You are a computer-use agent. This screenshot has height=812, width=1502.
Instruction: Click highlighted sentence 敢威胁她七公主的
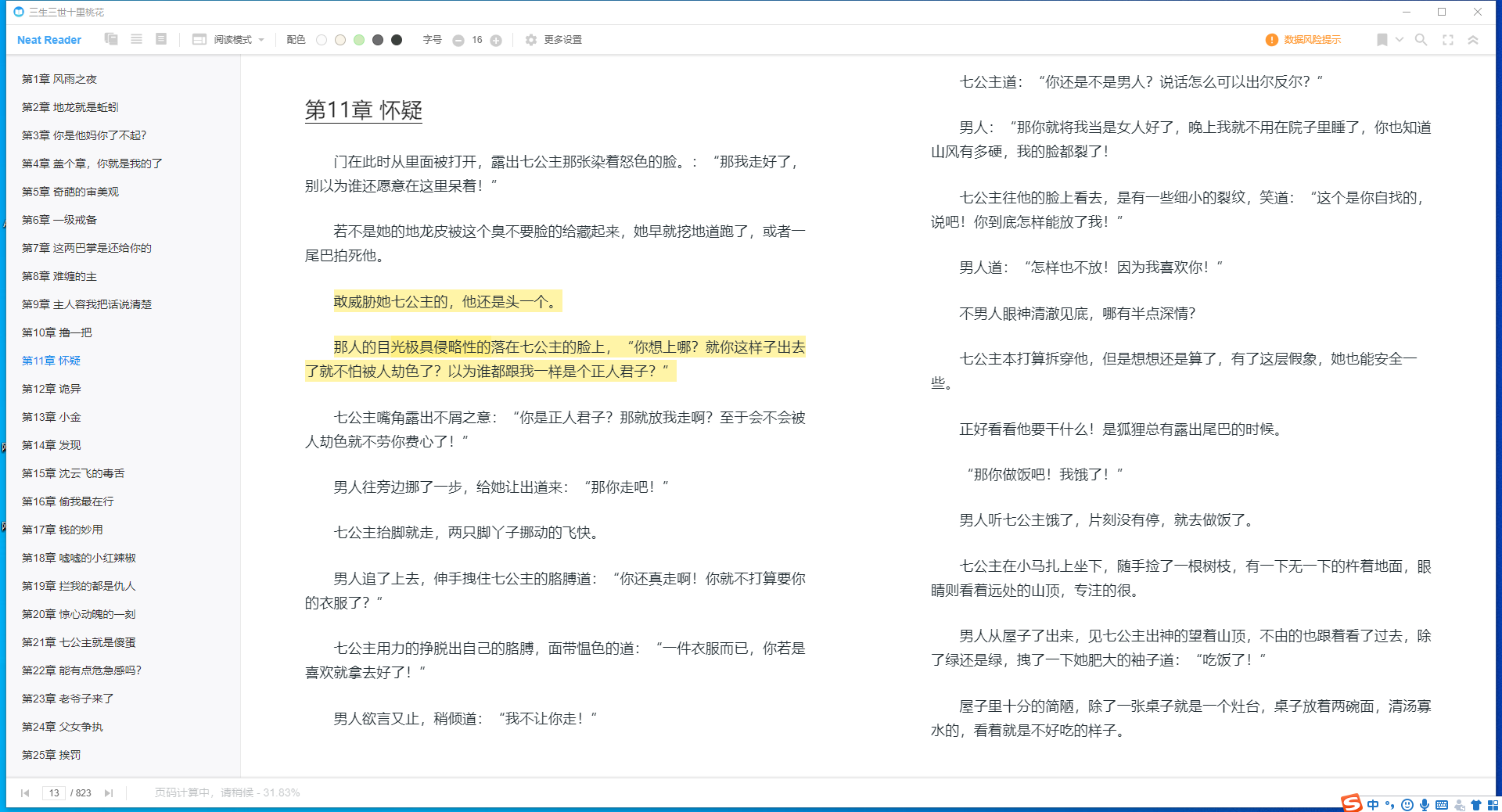[447, 301]
